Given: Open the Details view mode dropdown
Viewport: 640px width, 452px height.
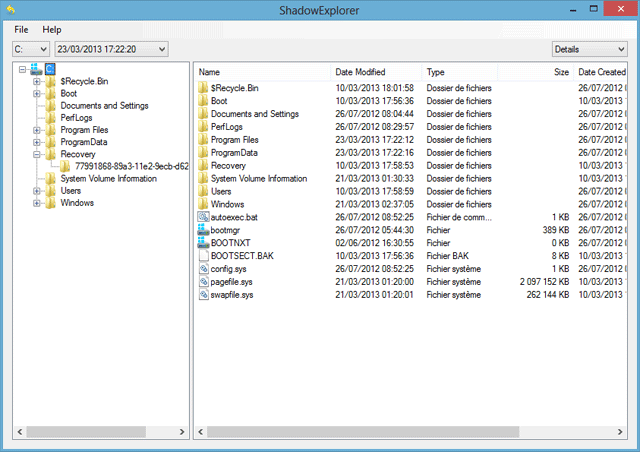Looking at the screenshot, I should coord(589,49).
